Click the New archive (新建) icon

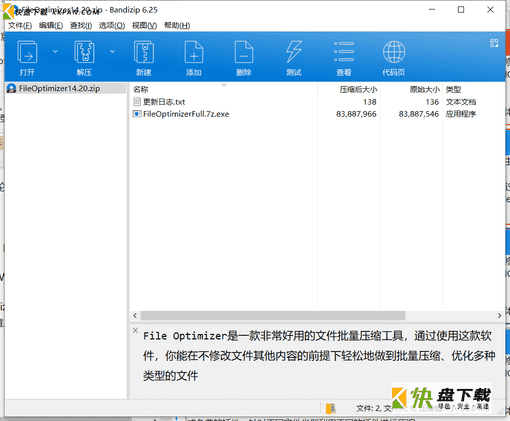pos(144,52)
